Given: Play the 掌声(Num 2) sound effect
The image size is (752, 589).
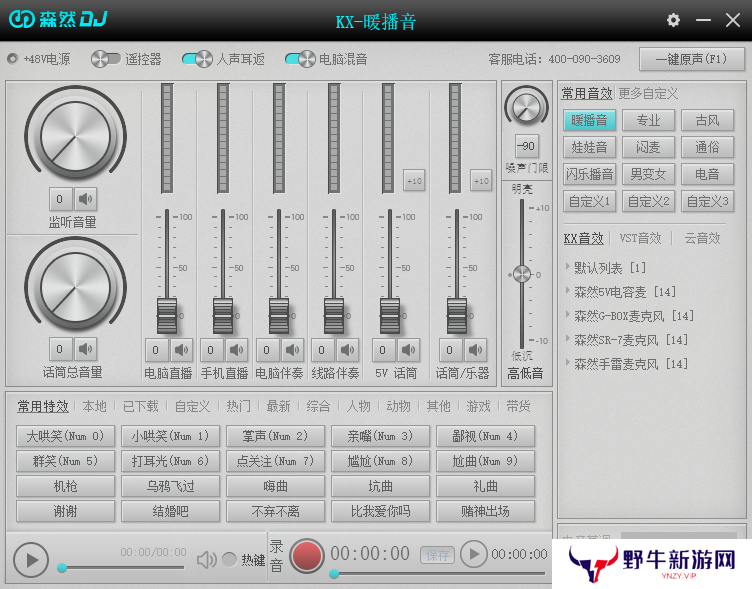Looking at the screenshot, I should point(275,436).
